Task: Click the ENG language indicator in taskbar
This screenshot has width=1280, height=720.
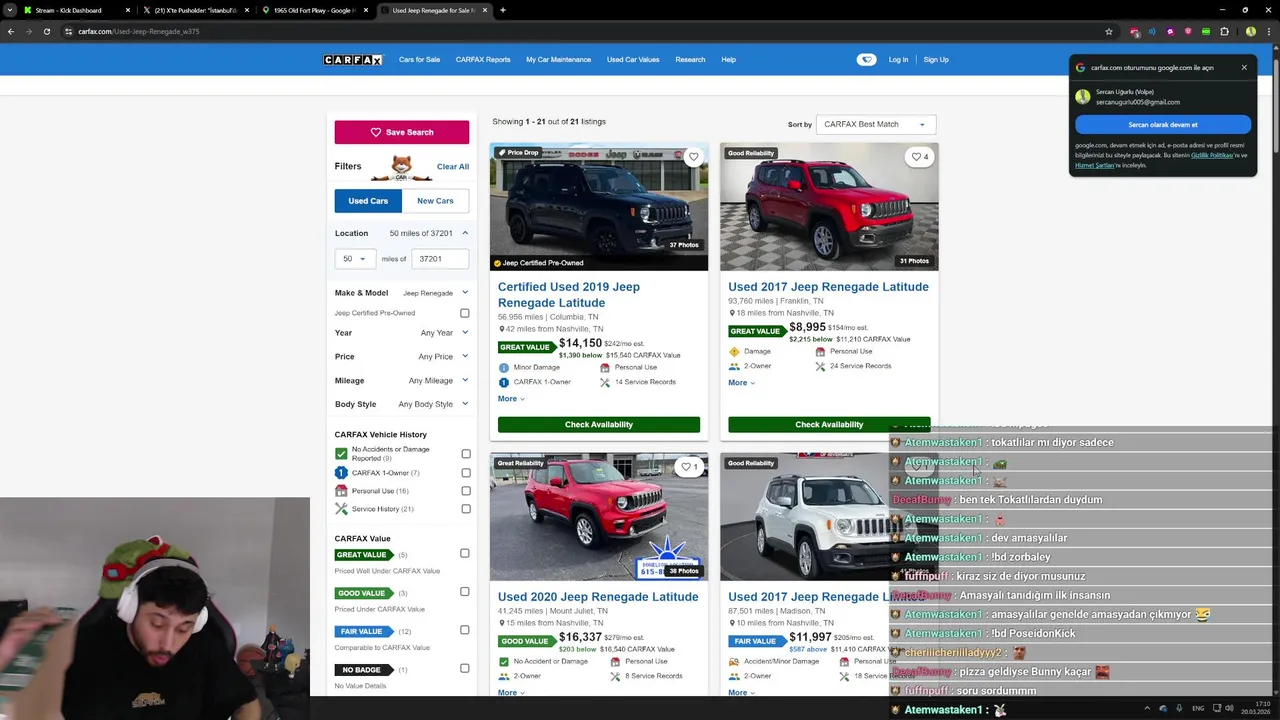Action: (x=1198, y=709)
